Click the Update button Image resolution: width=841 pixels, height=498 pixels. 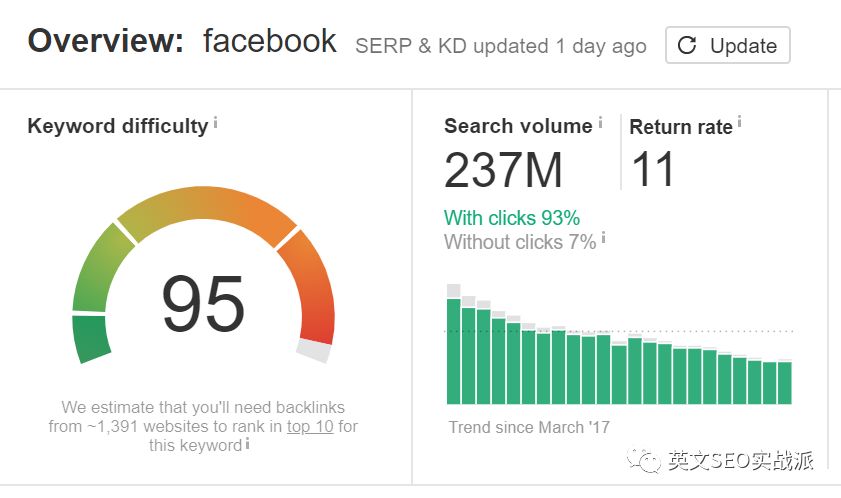coord(727,46)
